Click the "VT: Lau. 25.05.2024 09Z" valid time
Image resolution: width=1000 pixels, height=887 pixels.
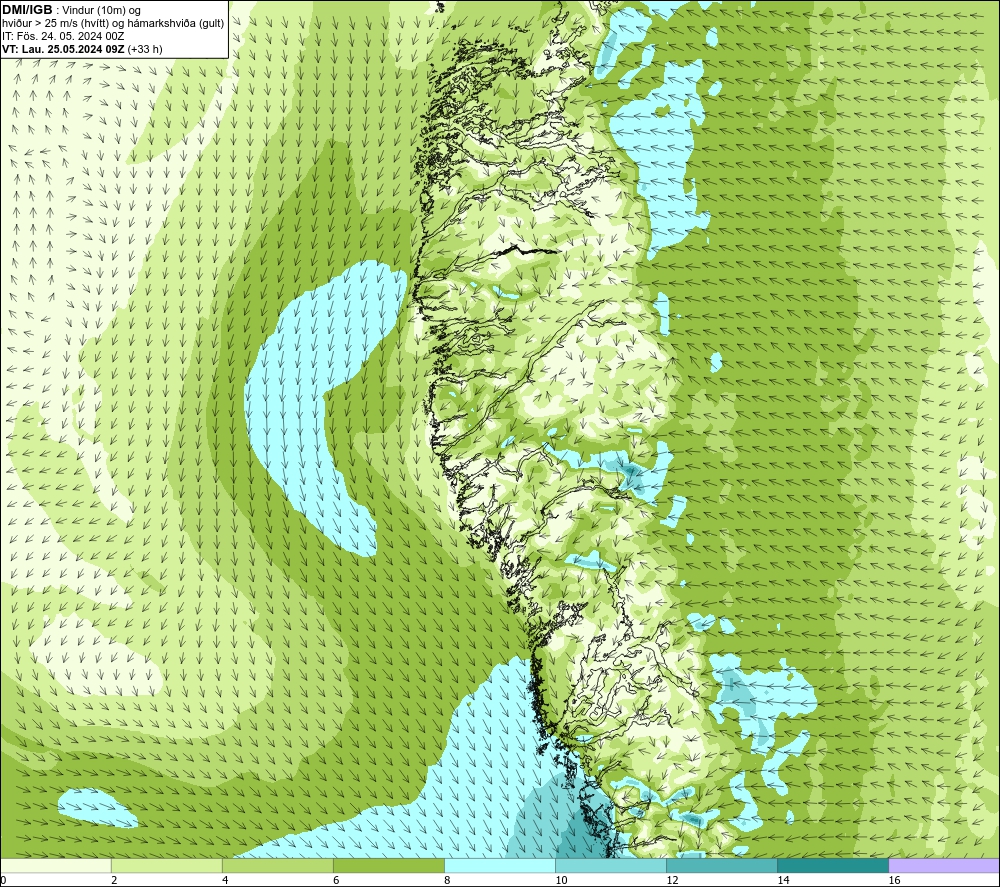pos(63,49)
